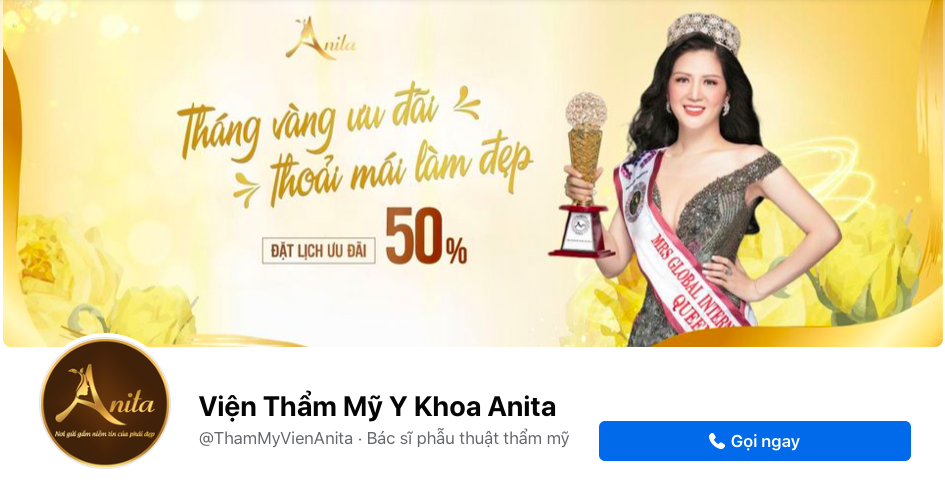Click the Gọi ngay call button
This screenshot has height=489, width=945.
755,441
